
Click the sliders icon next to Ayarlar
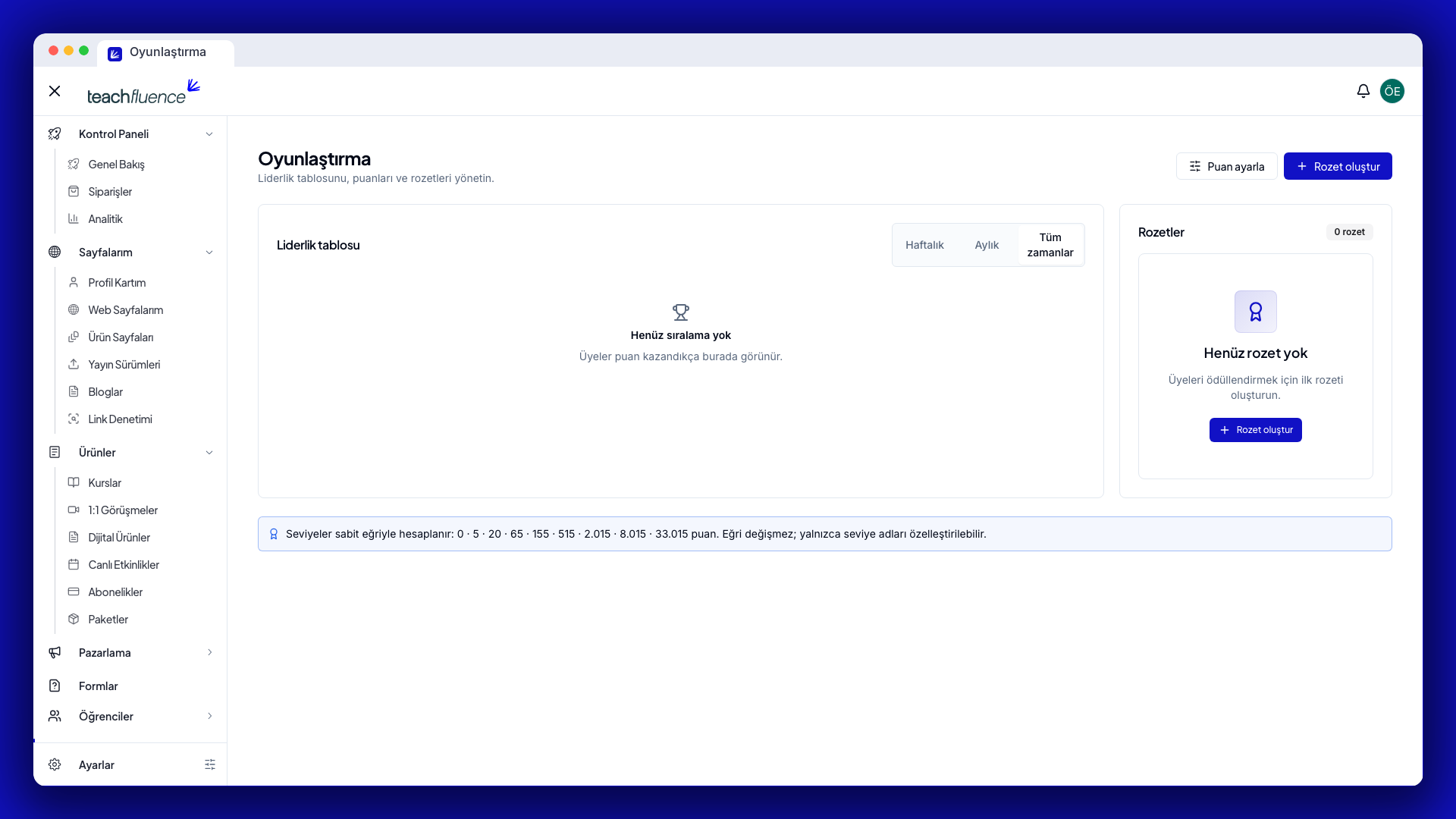click(210, 765)
